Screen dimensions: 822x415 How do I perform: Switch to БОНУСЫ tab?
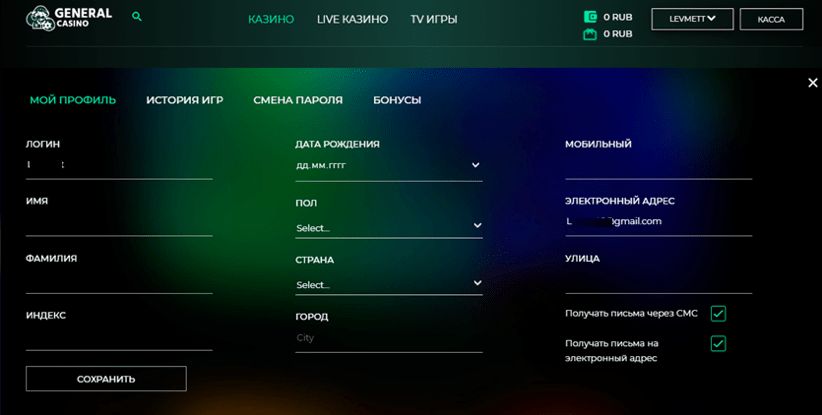397,100
